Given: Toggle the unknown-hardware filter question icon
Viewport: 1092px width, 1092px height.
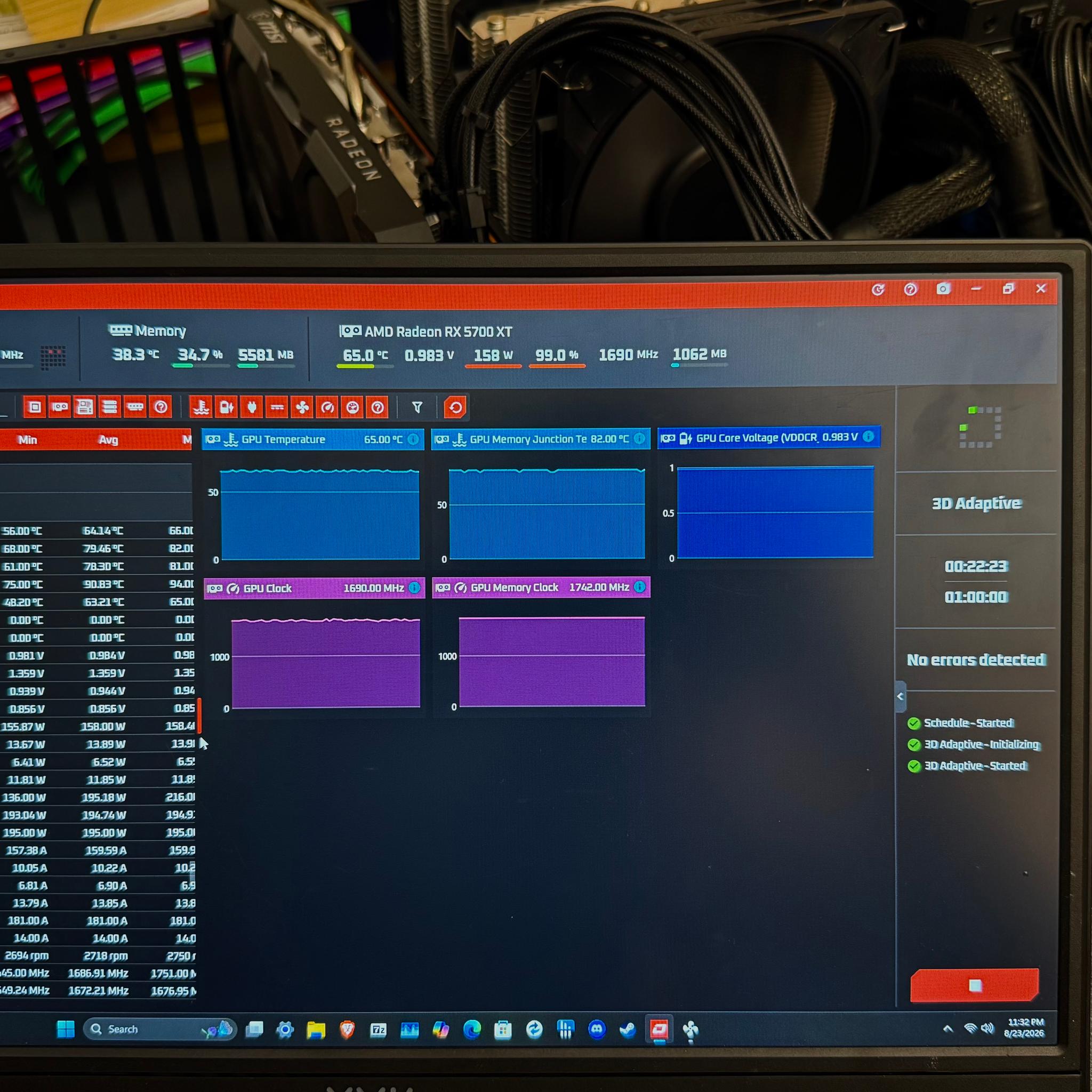Looking at the screenshot, I should [x=160, y=407].
